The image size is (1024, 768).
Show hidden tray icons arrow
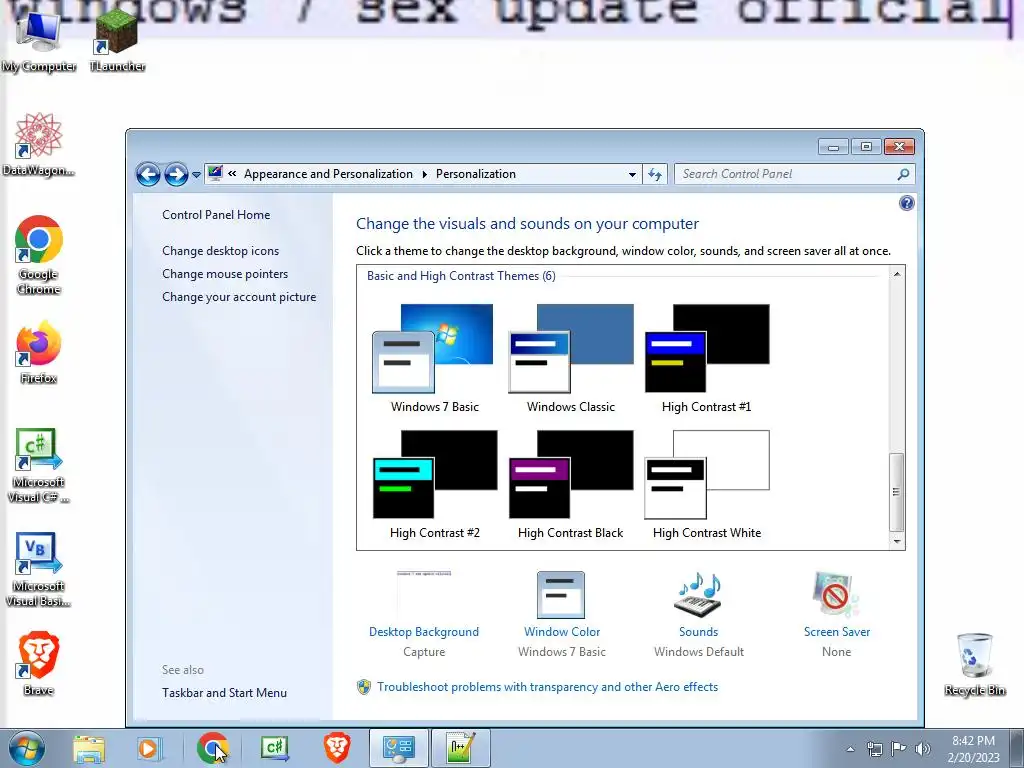click(850, 749)
